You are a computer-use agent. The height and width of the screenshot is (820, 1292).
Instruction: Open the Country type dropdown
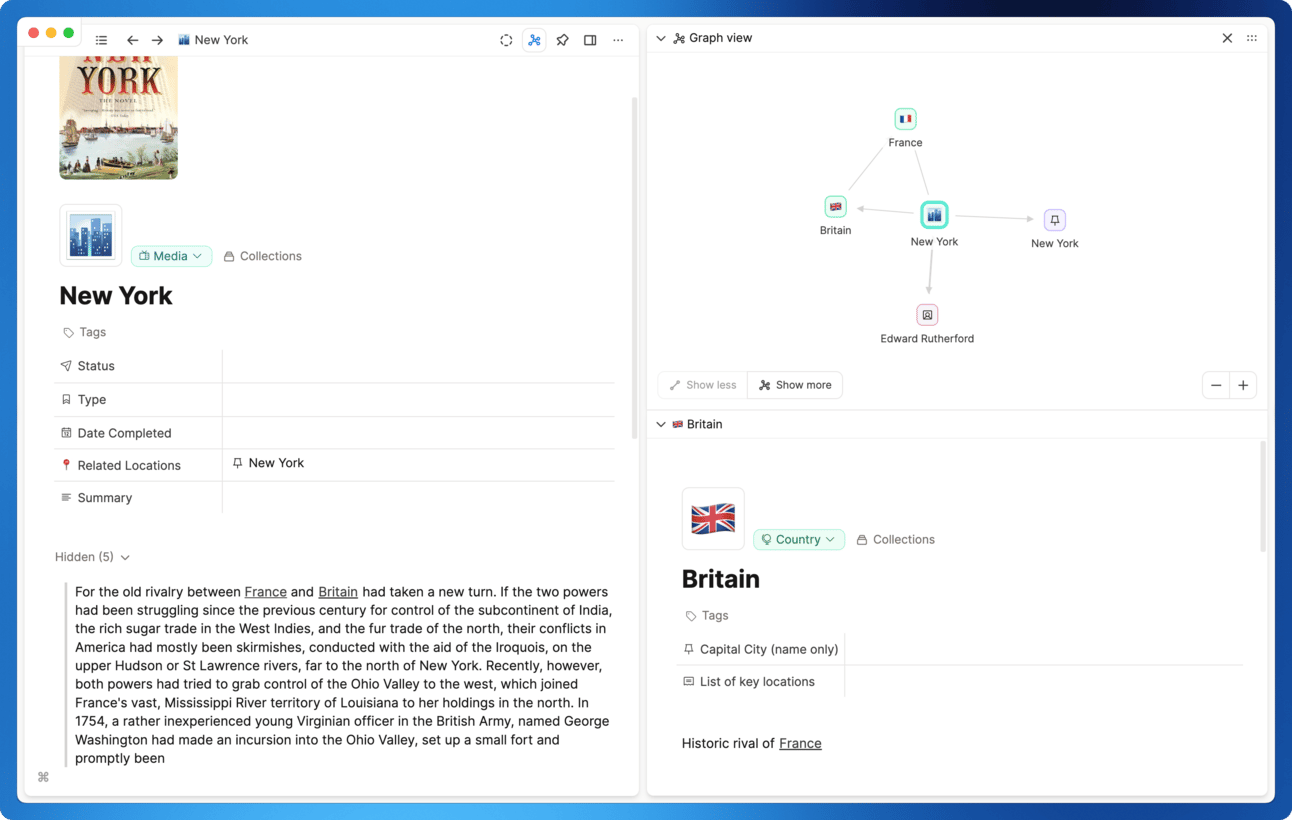coord(799,540)
